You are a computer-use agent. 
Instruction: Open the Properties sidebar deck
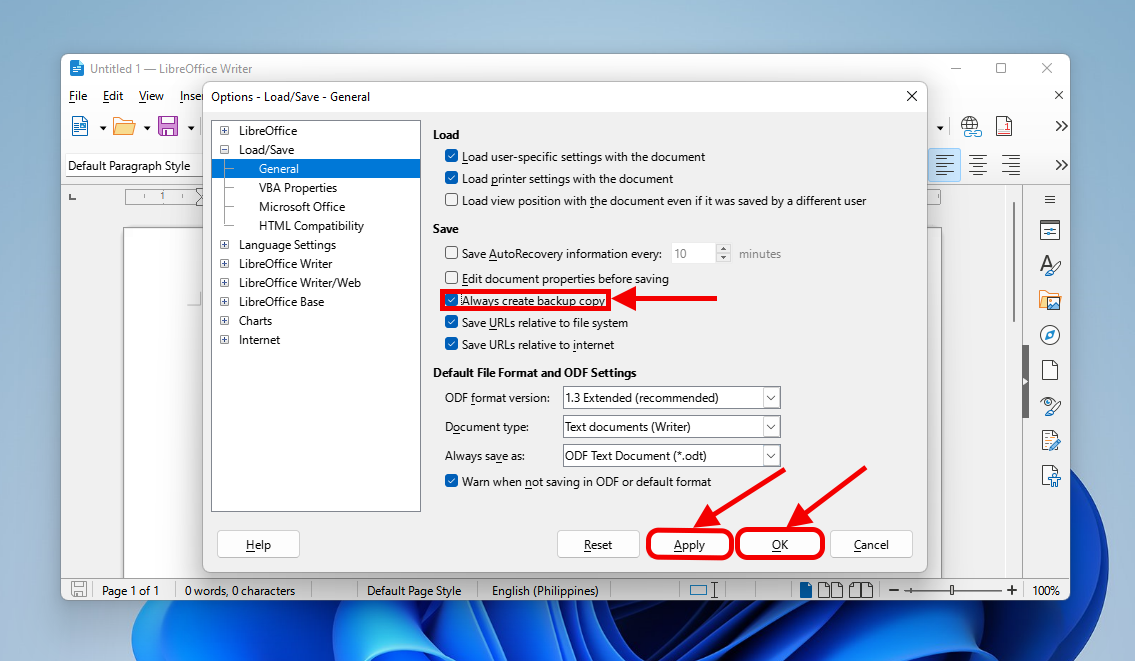coord(1050,230)
